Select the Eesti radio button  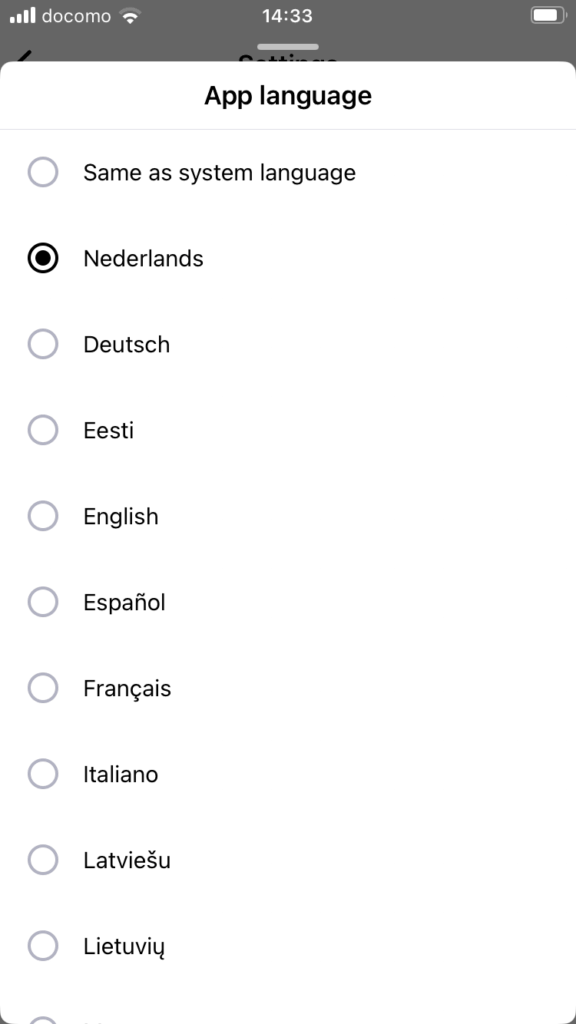pyautogui.click(x=43, y=430)
